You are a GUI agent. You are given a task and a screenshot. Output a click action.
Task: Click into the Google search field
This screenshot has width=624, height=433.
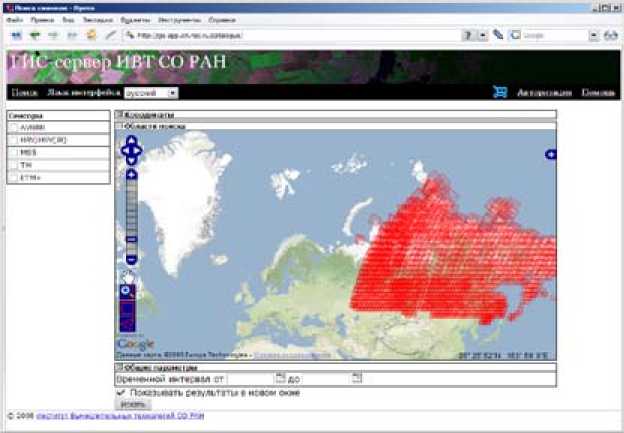tap(554, 35)
